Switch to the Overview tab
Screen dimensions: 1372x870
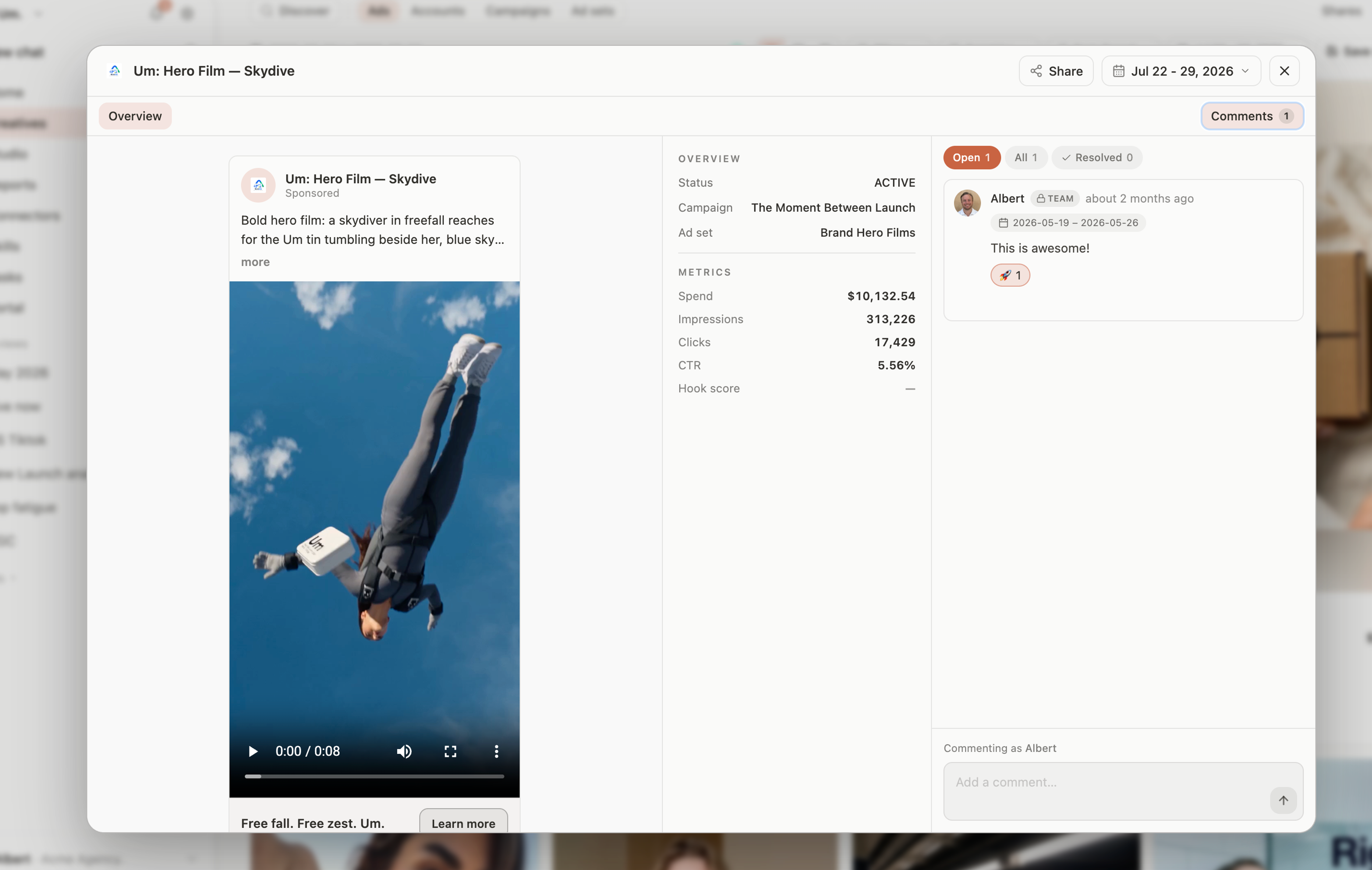(x=135, y=116)
